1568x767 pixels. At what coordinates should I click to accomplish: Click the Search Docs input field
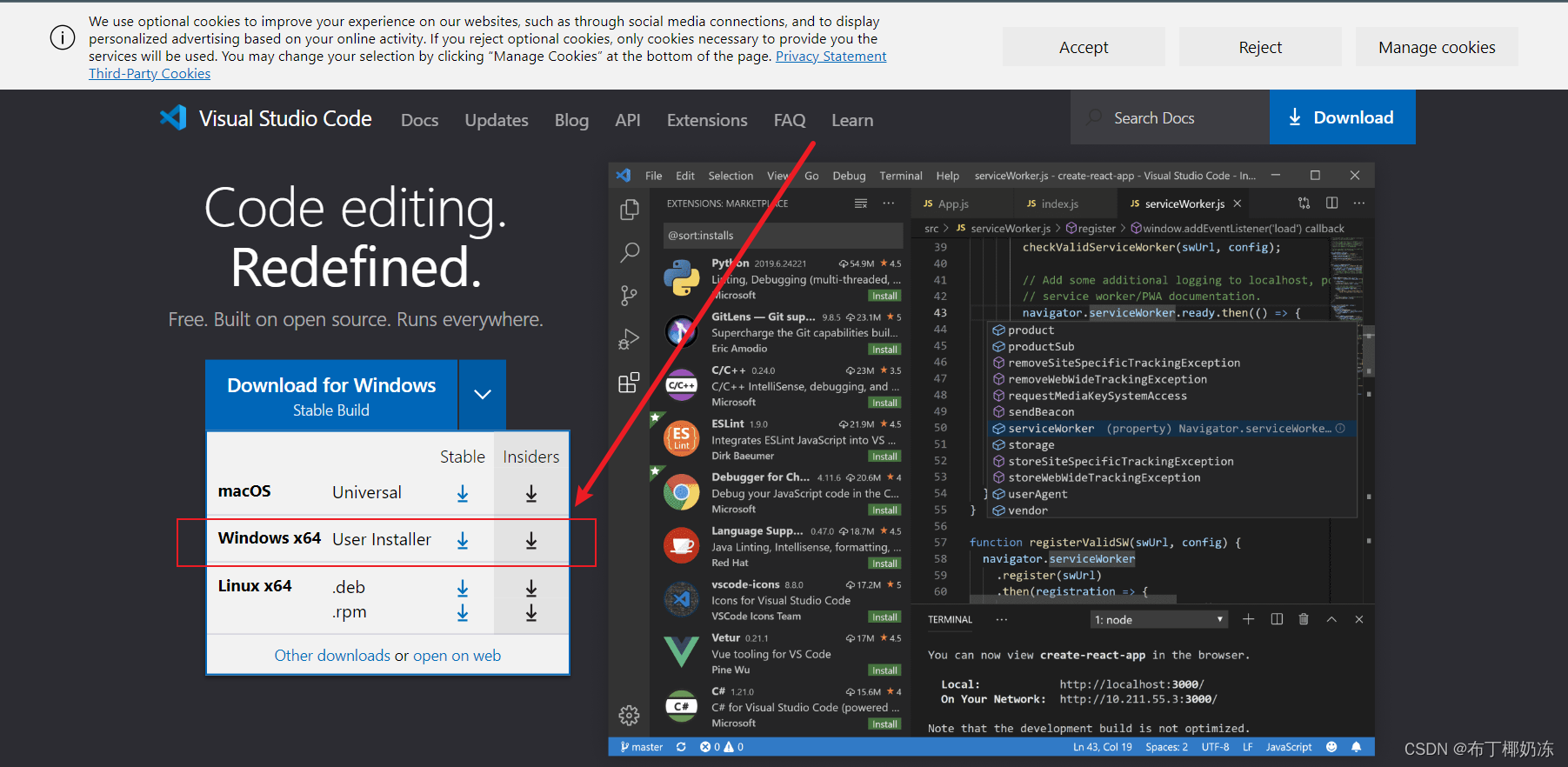click(x=1170, y=117)
